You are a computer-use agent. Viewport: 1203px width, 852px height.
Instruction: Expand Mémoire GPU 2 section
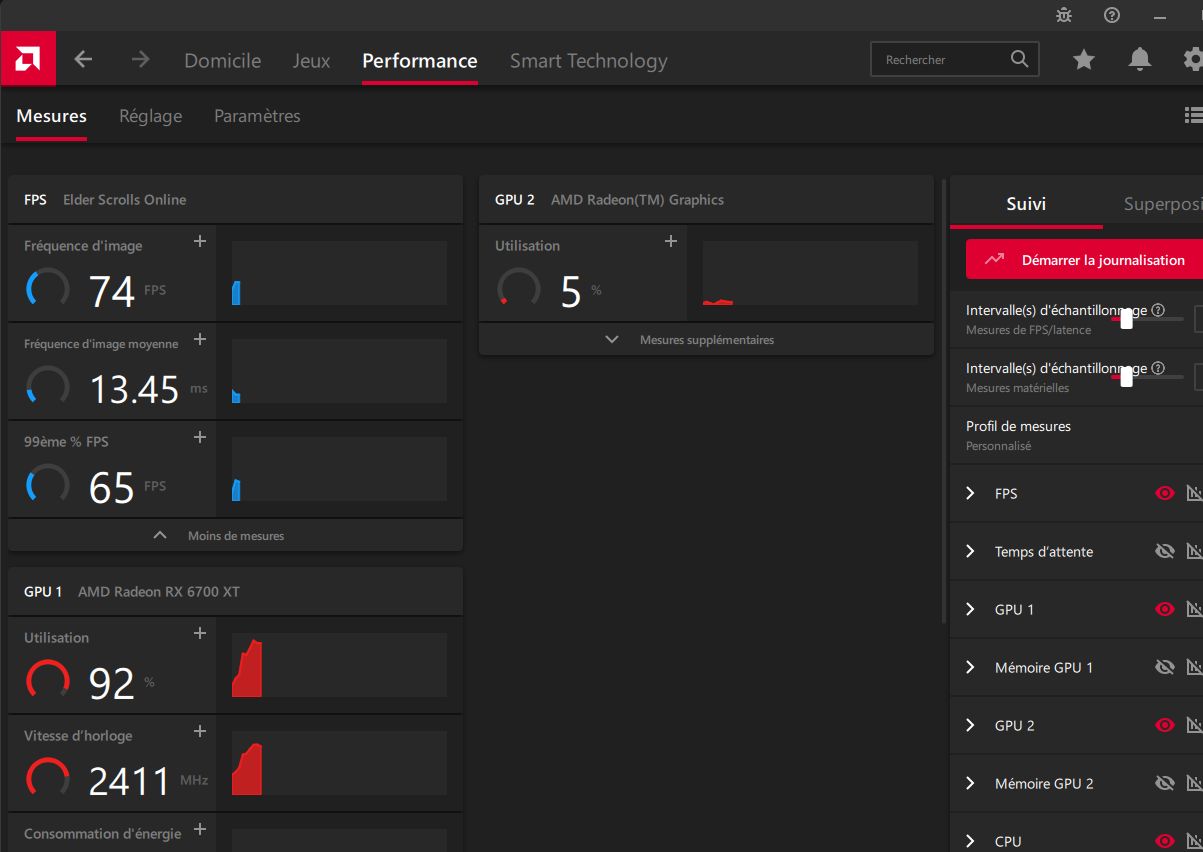point(970,783)
